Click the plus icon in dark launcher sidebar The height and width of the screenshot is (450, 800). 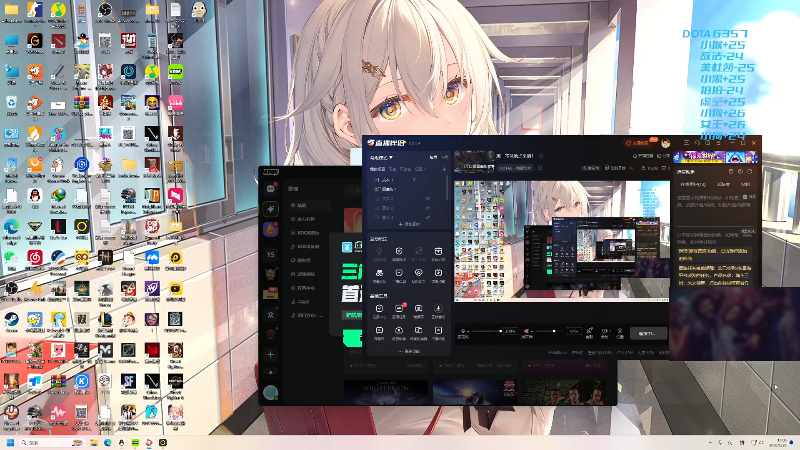(270, 354)
